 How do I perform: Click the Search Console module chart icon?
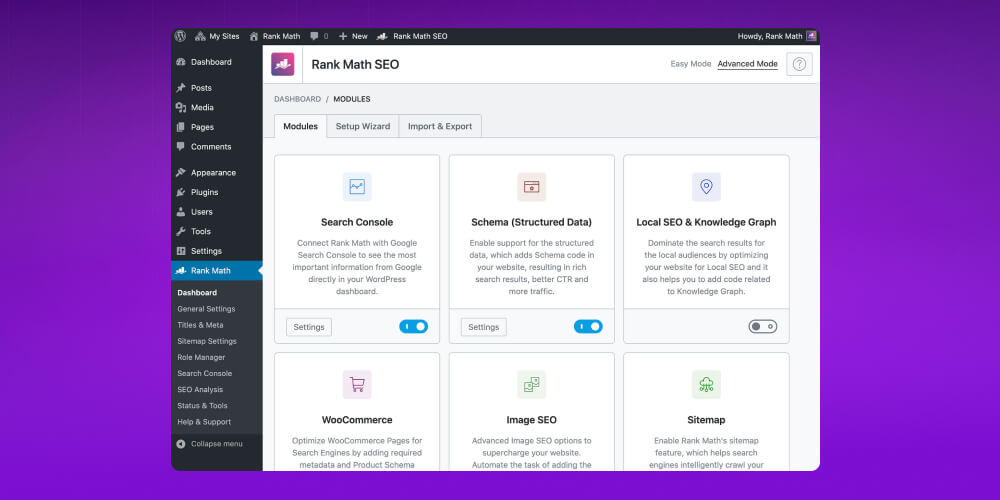click(357, 186)
